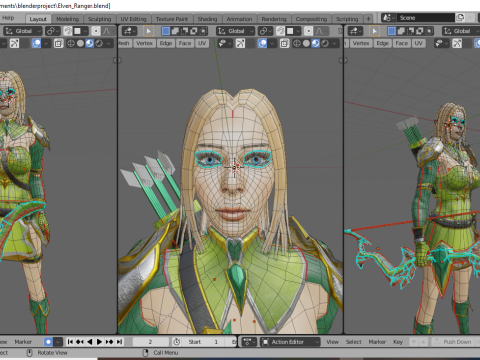Choose invert selection mode in middle viewport
This screenshot has width=480, height=360.
click(194, 31)
